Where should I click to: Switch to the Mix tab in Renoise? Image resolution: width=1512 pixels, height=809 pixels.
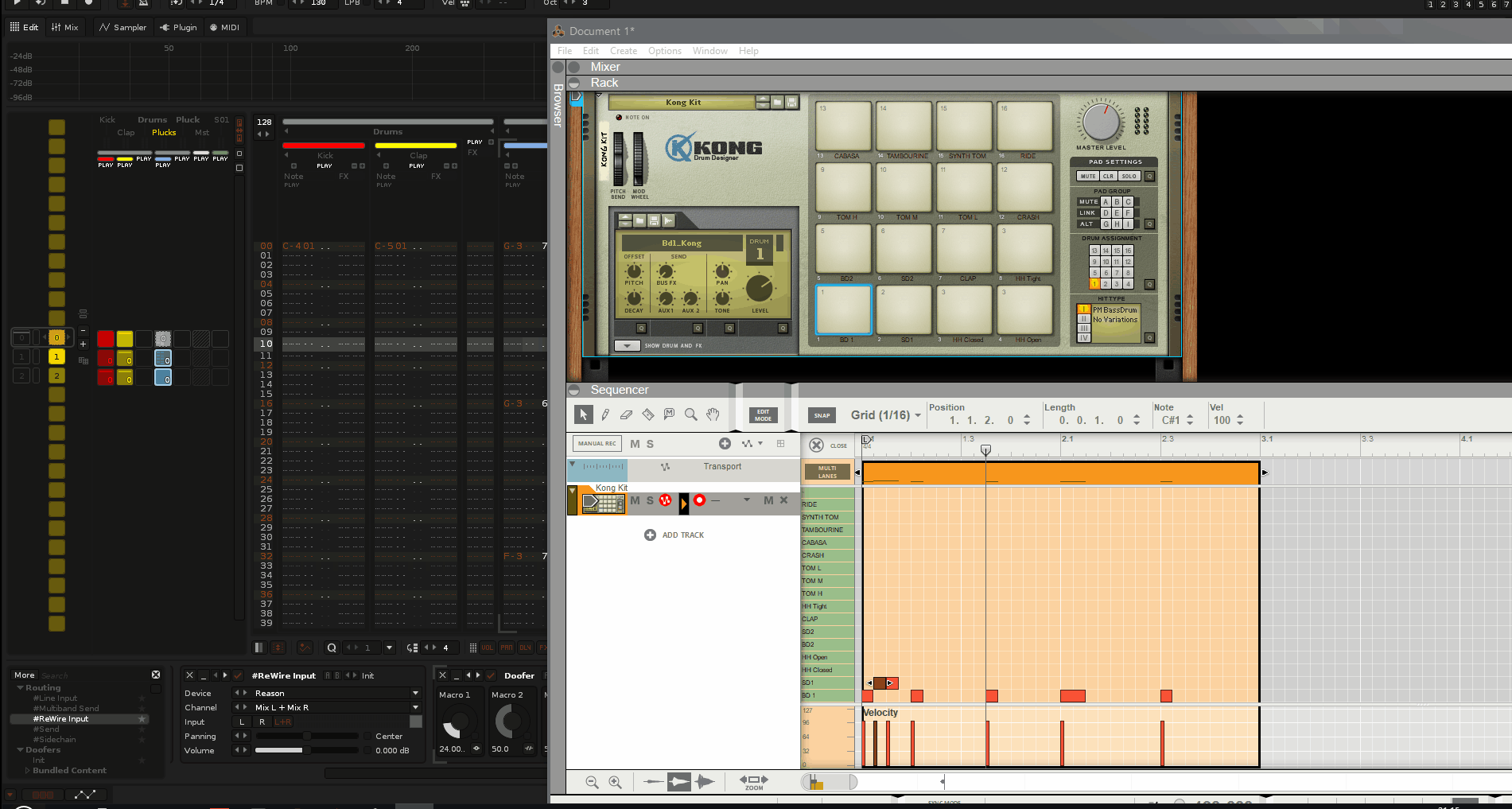(65, 27)
